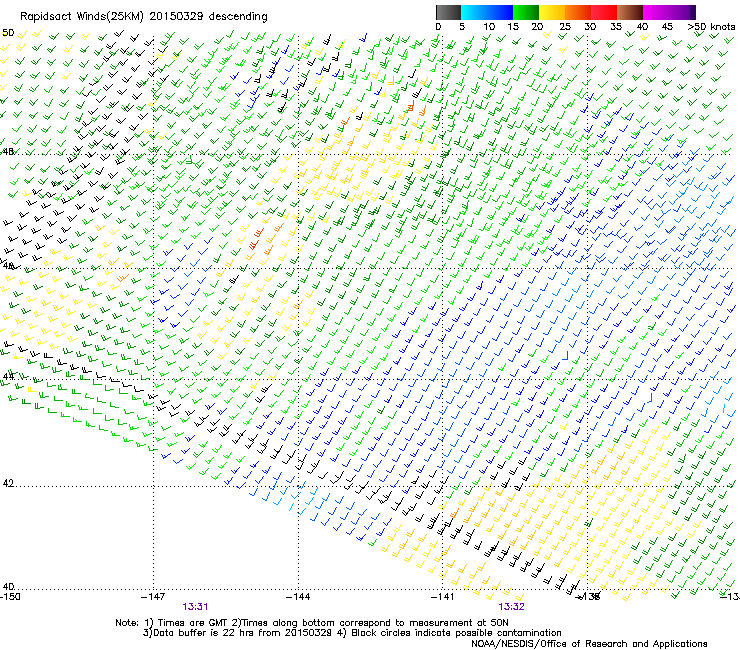Viewport: 740px width, 650px height.
Task: Click the longitude axis label -141
Action: [443, 597]
